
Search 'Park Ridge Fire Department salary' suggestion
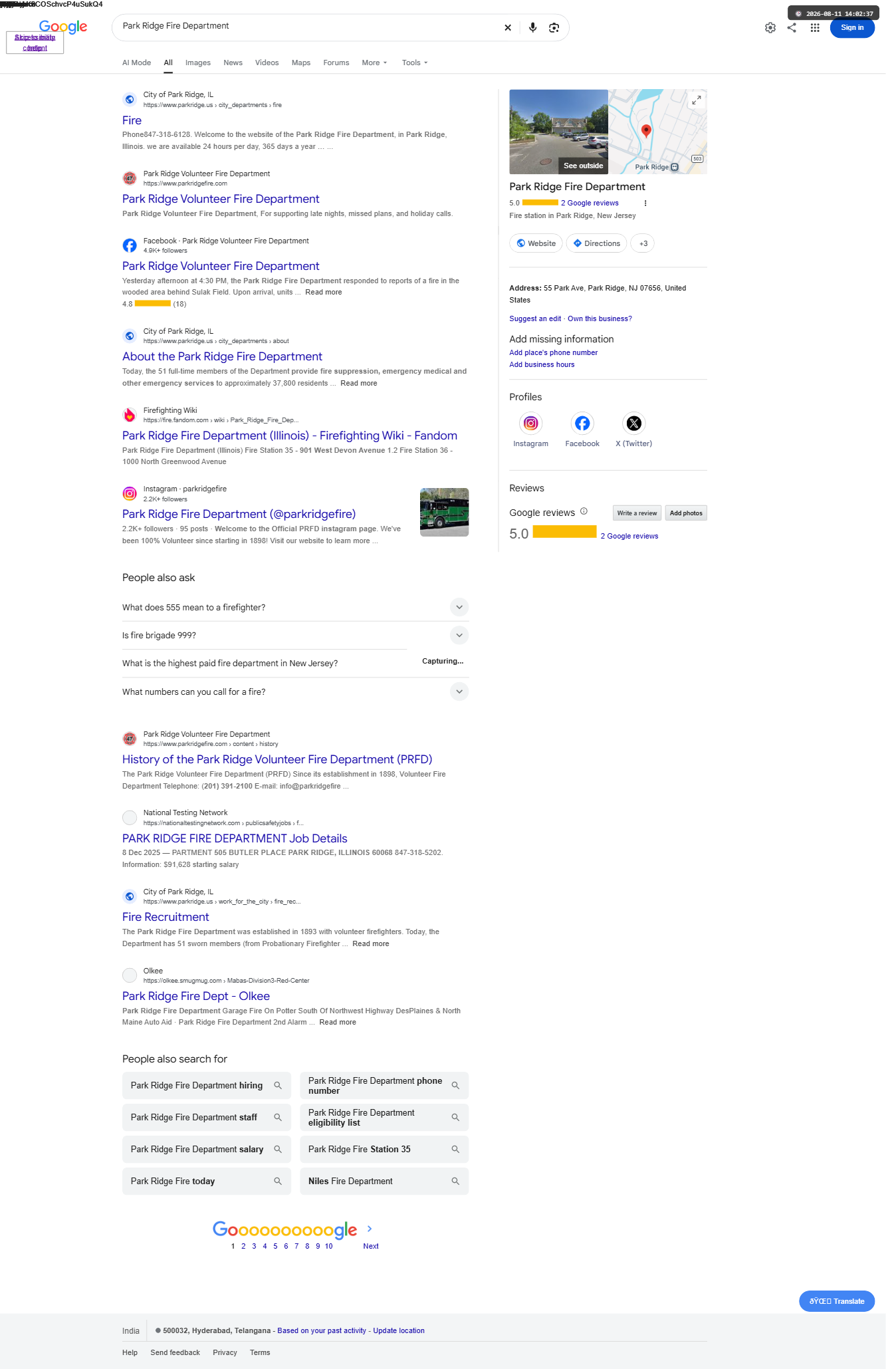[207, 1150]
